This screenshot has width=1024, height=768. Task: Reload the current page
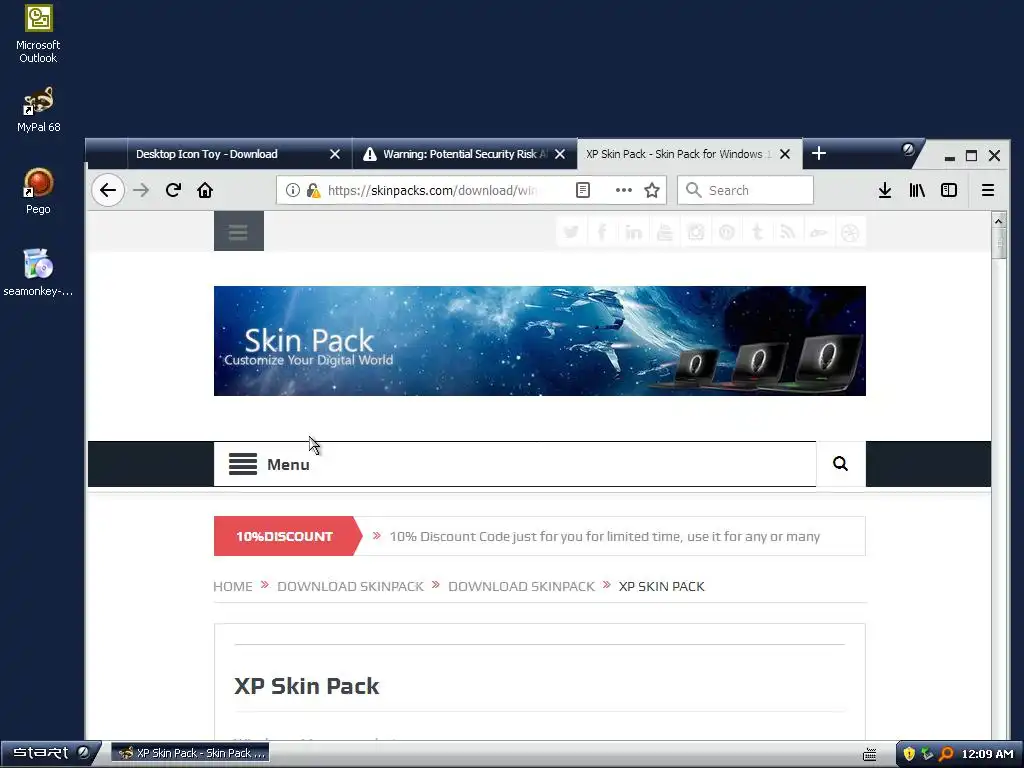173,191
